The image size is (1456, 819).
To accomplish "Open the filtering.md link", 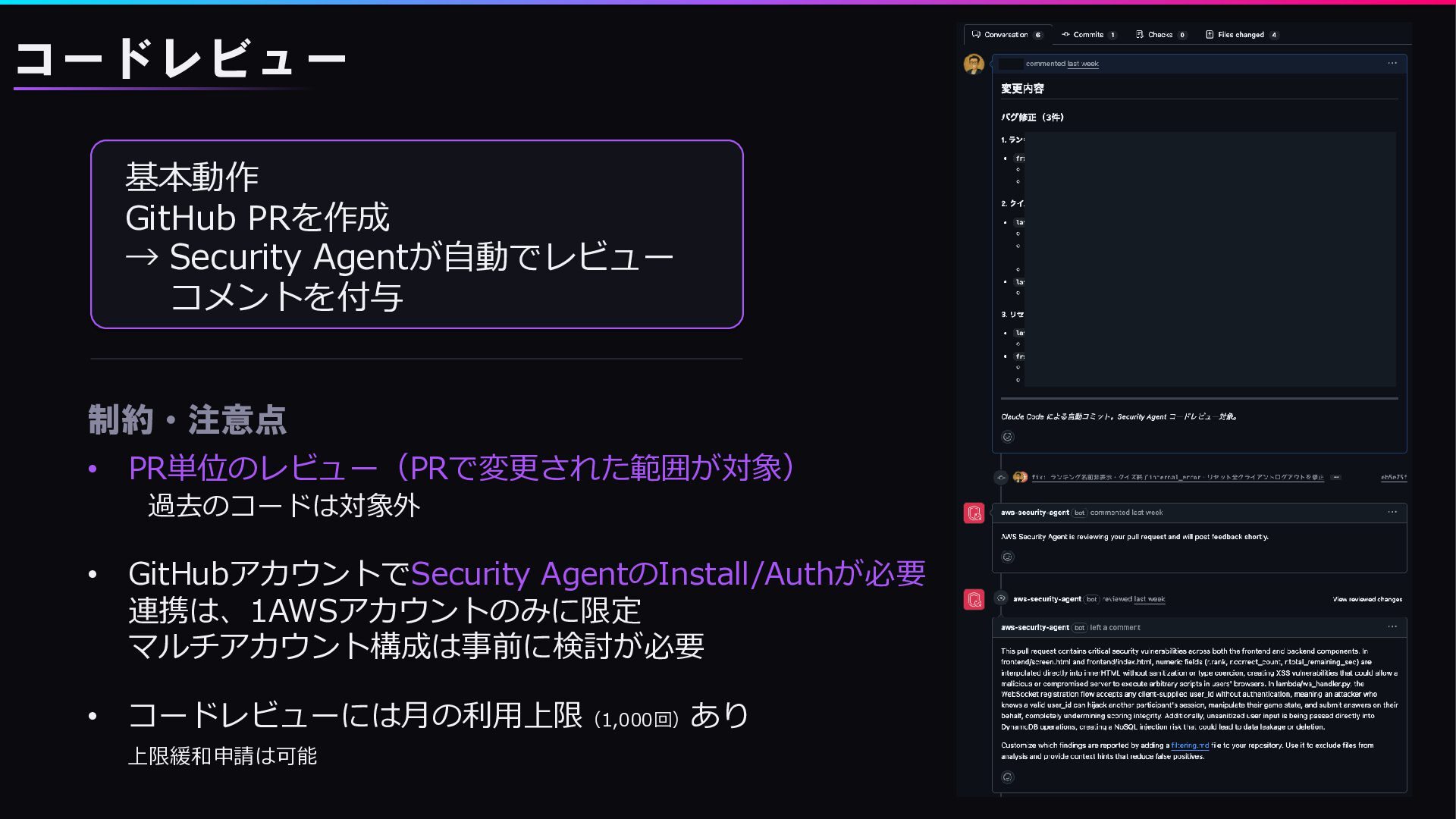I will (x=1189, y=746).
